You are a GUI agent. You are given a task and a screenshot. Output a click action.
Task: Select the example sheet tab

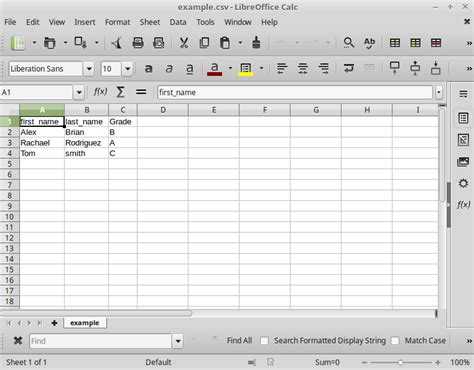point(85,323)
